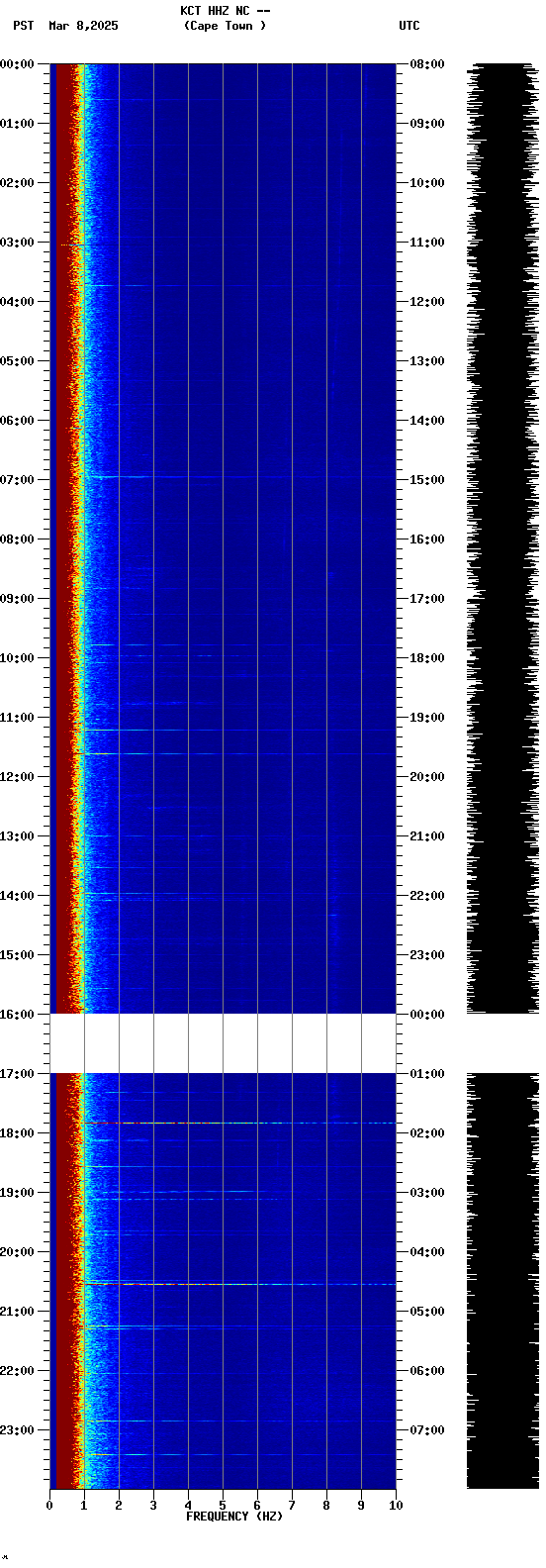Click the PST '02:00' time label
Image resolution: width=546 pixels, height=1568 pixels.
[17, 183]
